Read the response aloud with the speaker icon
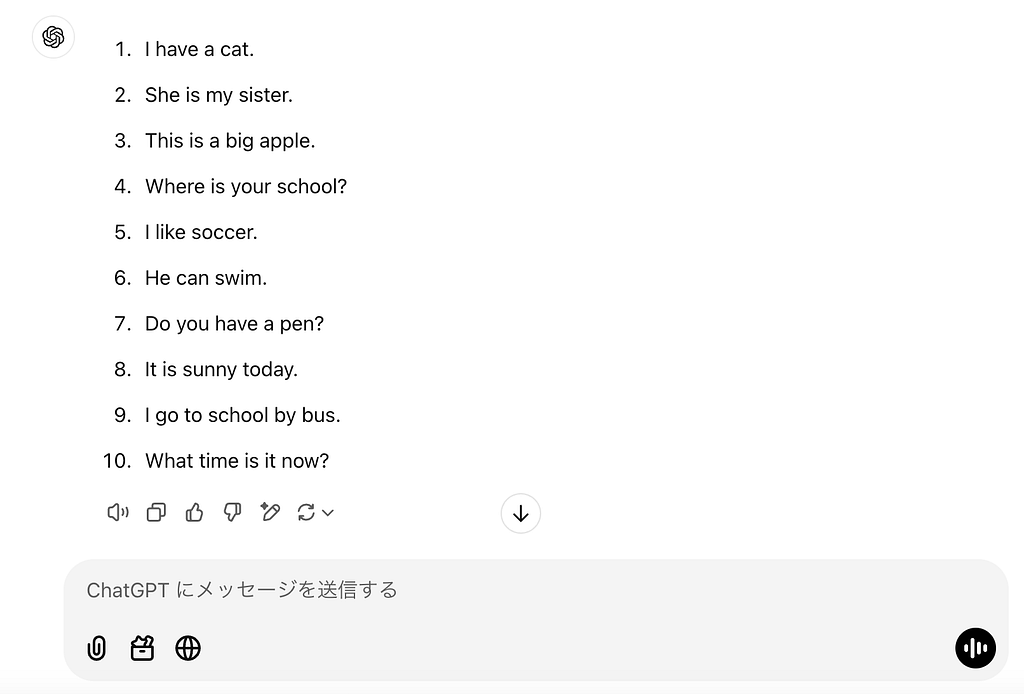Viewport: 1024px width, 694px height. tap(117, 512)
